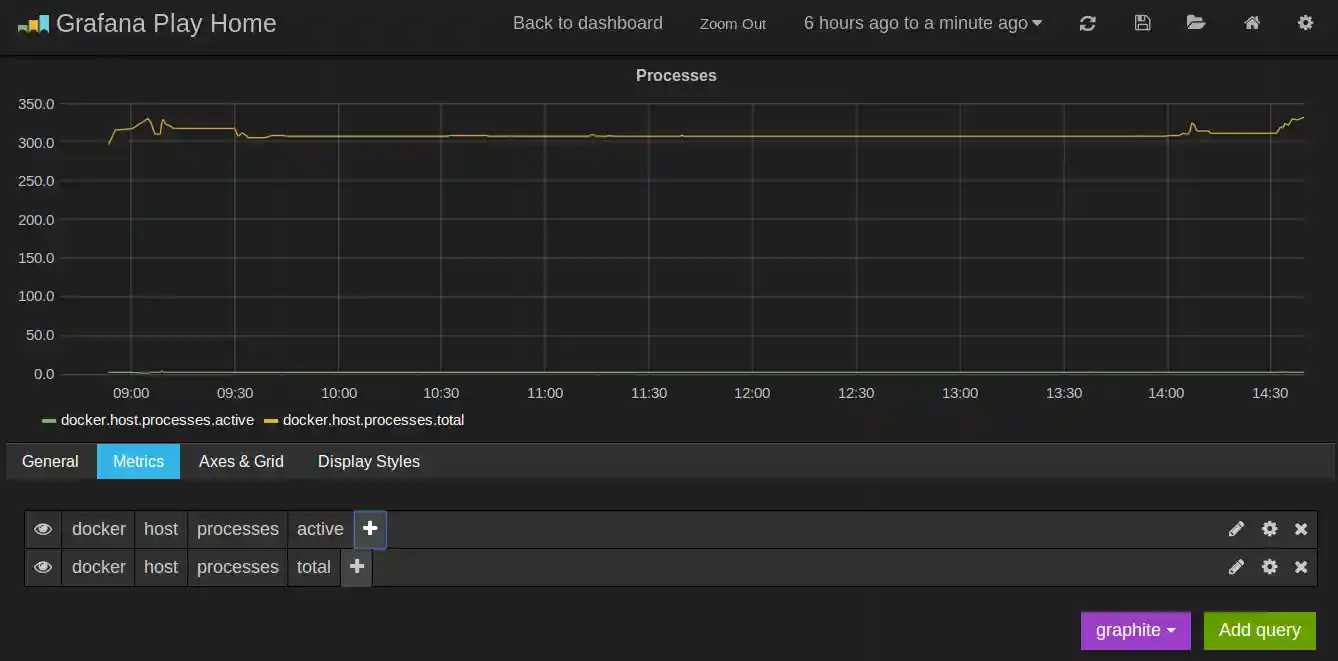Change the 'active' metric segment

click(320, 529)
